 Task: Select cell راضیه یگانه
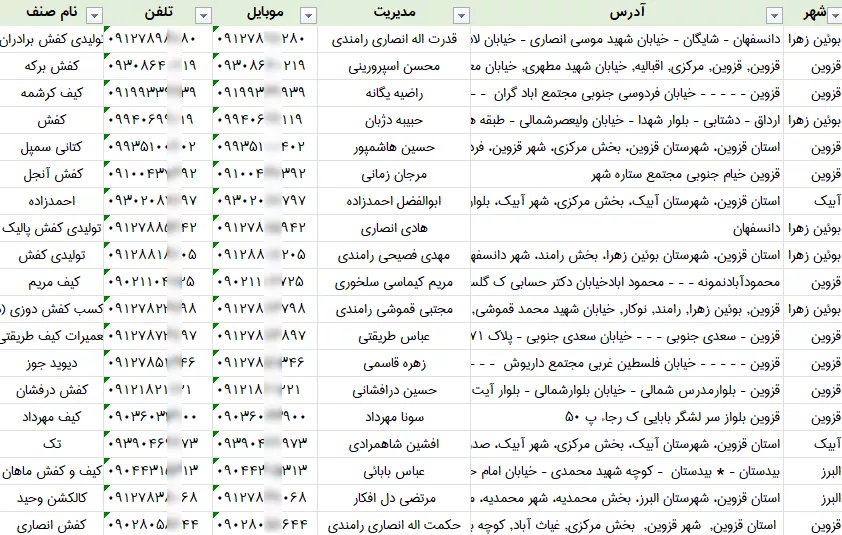point(394,93)
